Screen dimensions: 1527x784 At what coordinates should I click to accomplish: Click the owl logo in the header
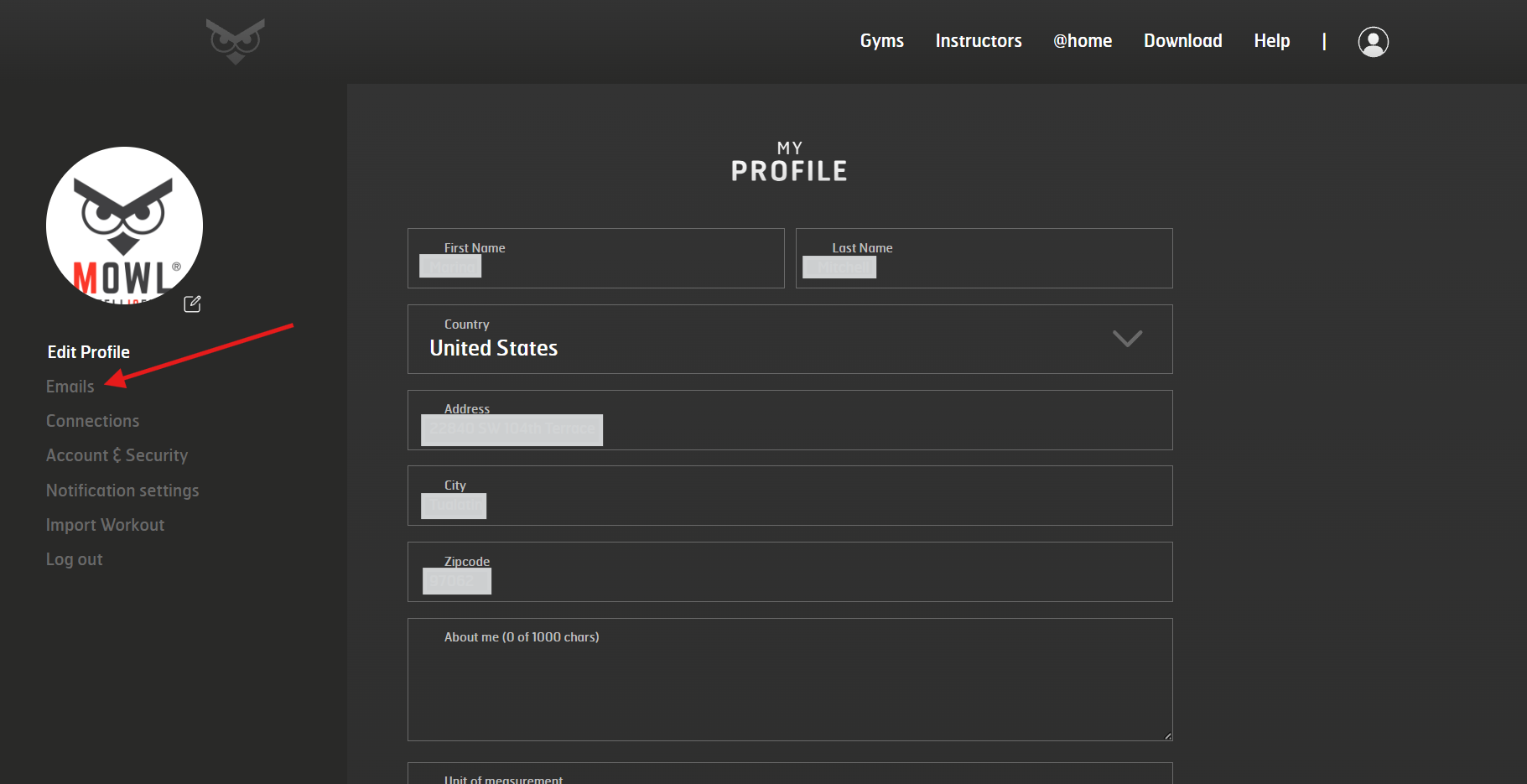pos(236,41)
